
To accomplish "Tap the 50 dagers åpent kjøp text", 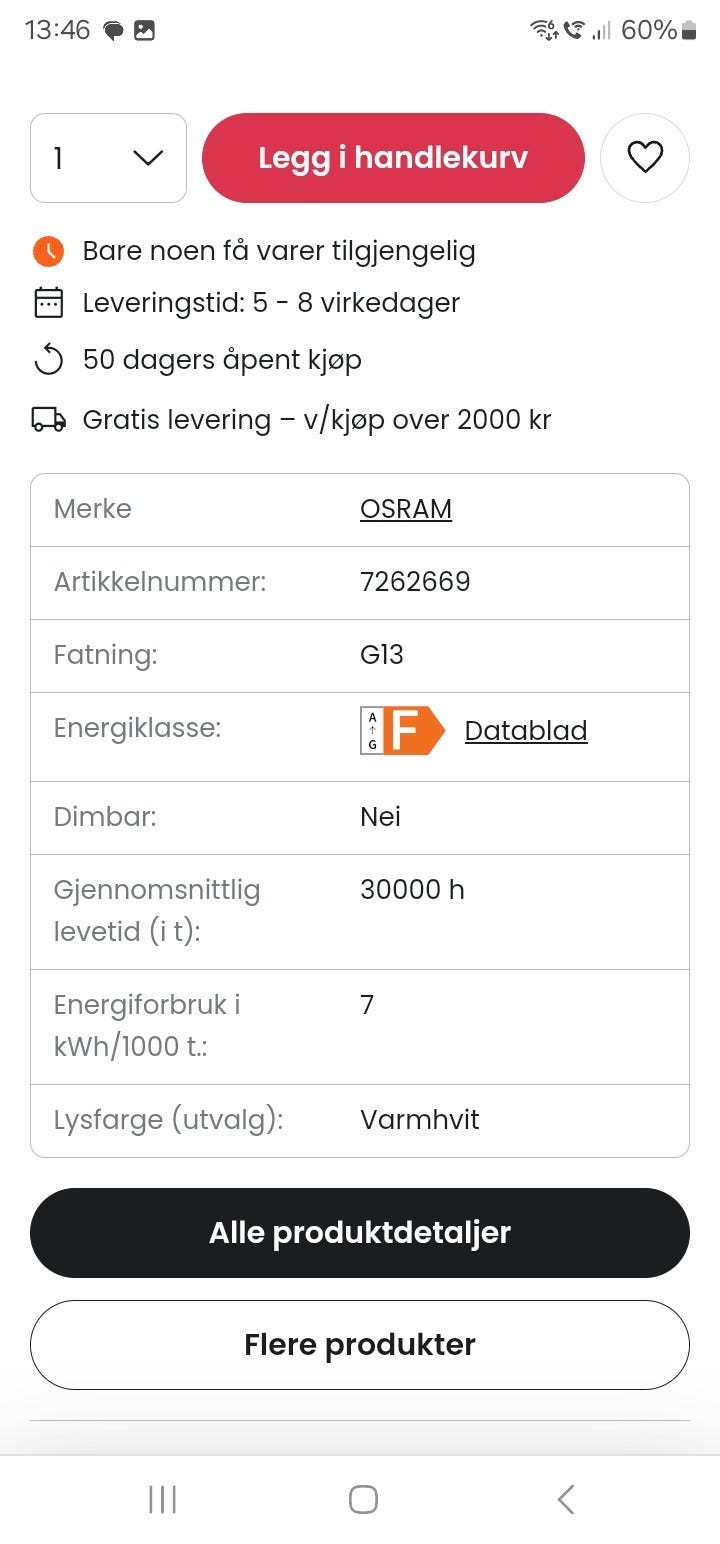I will click(x=222, y=360).
